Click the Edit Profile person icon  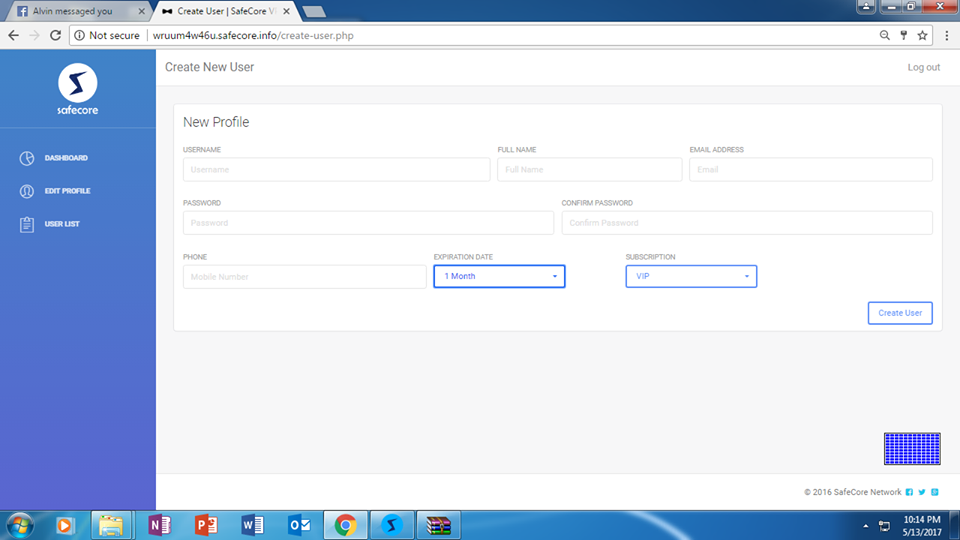click(x=27, y=191)
